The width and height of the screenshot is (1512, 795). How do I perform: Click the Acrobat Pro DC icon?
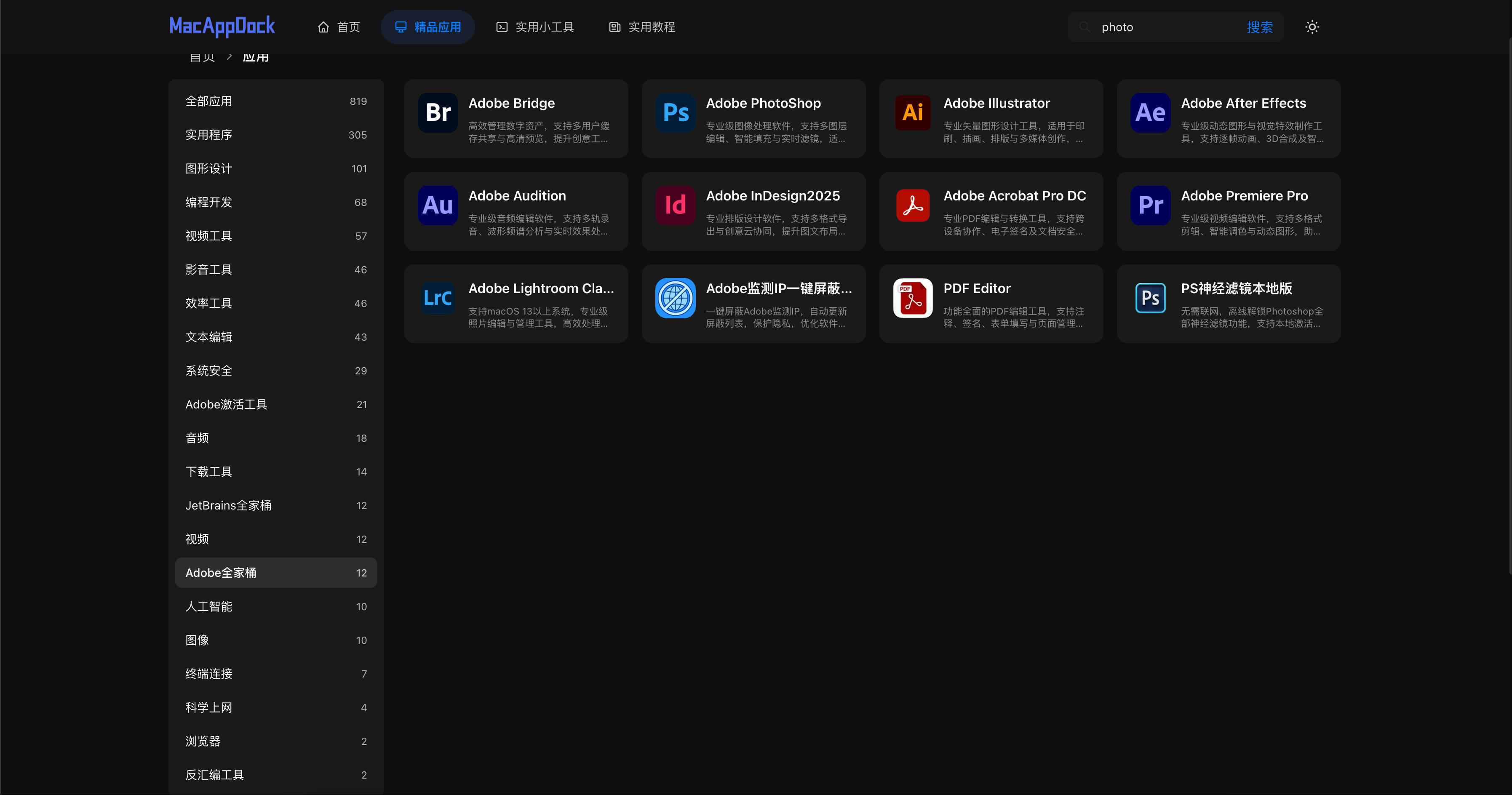913,205
